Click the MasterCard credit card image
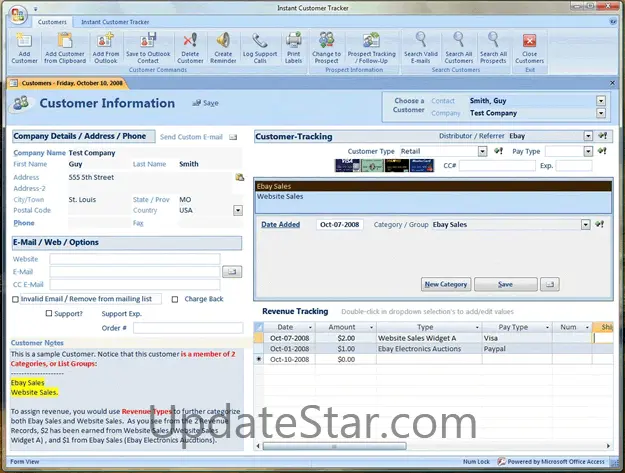 click(x=422, y=165)
